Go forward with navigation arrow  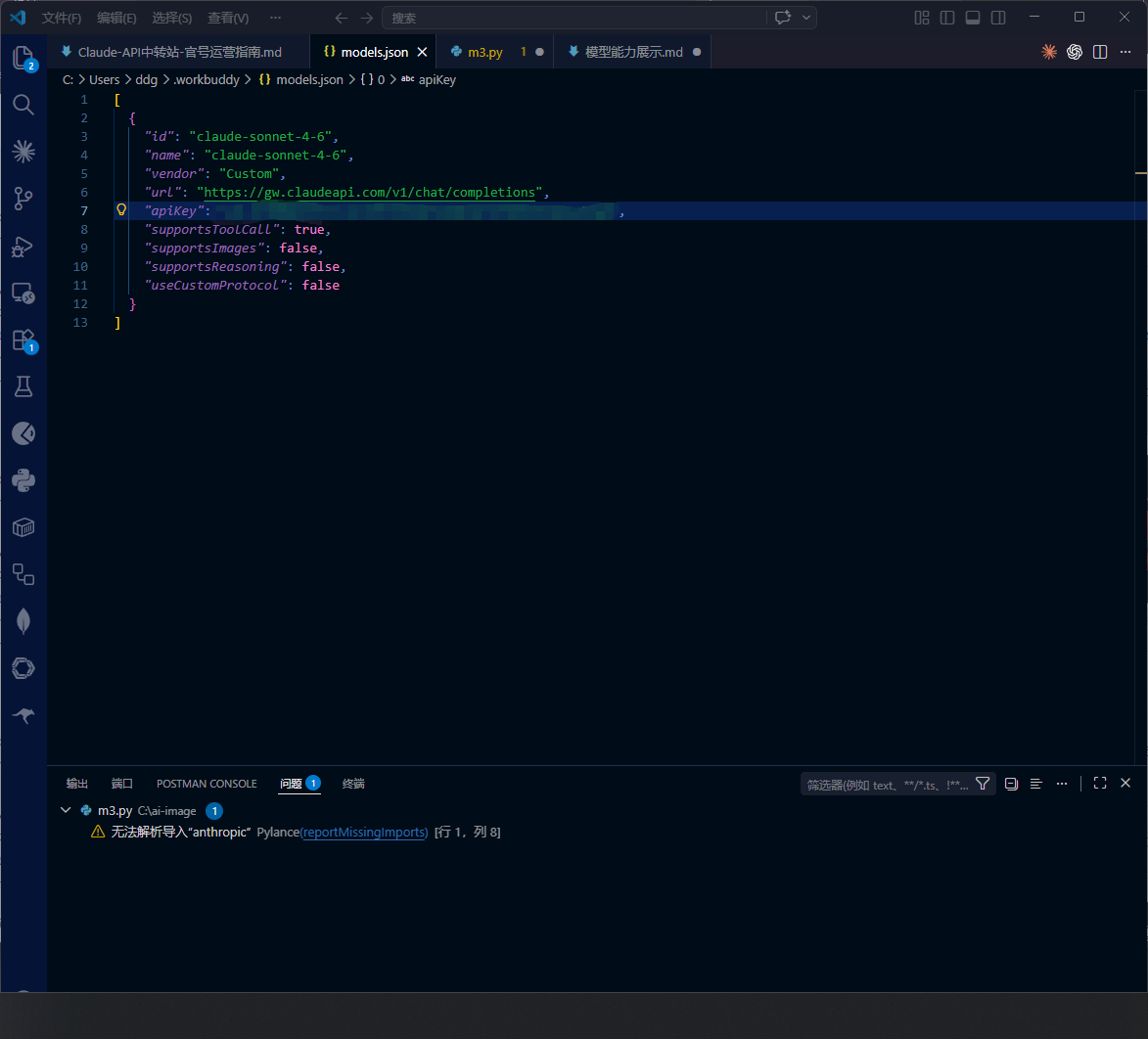coord(367,18)
